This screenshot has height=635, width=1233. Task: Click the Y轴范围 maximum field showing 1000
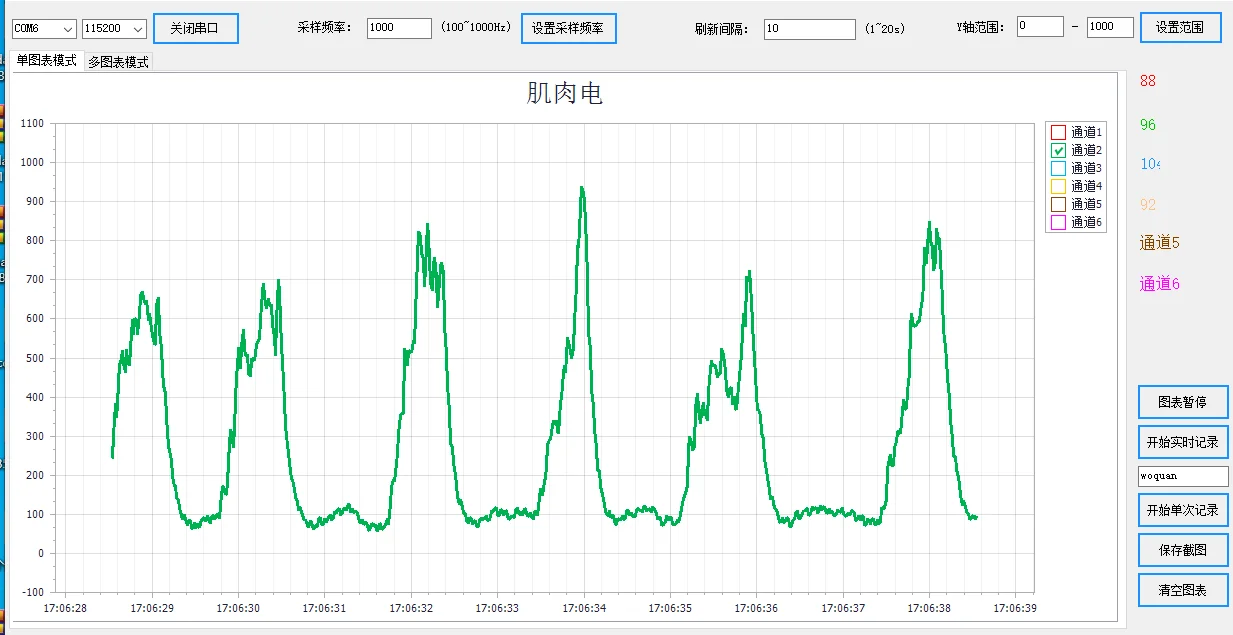coord(1110,27)
